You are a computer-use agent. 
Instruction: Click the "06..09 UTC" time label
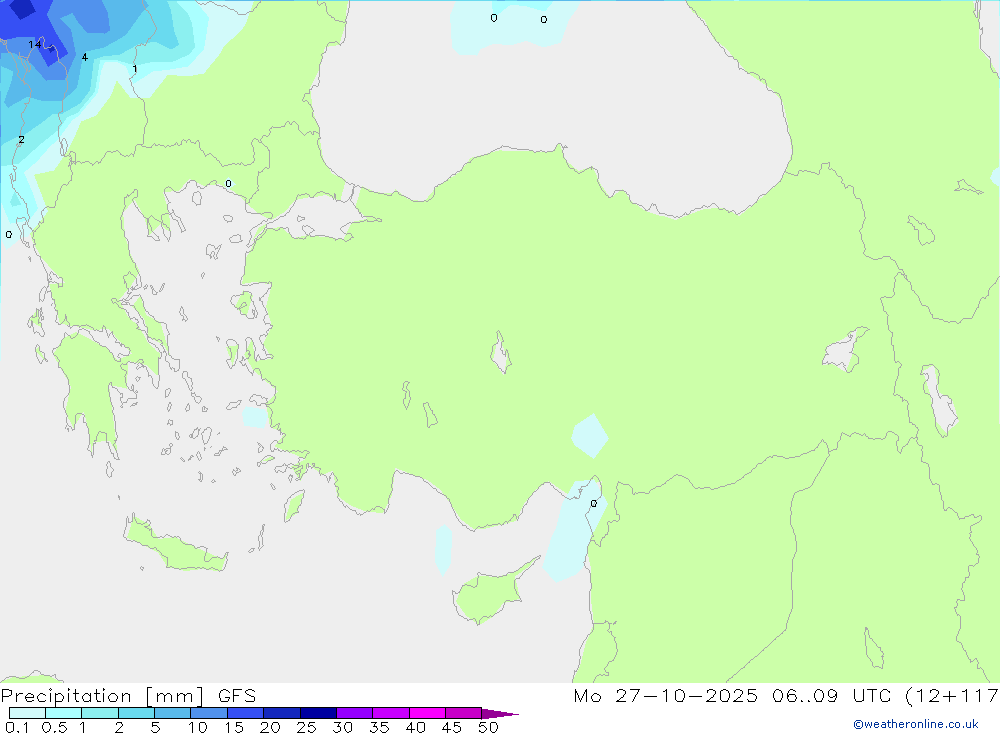point(831,696)
